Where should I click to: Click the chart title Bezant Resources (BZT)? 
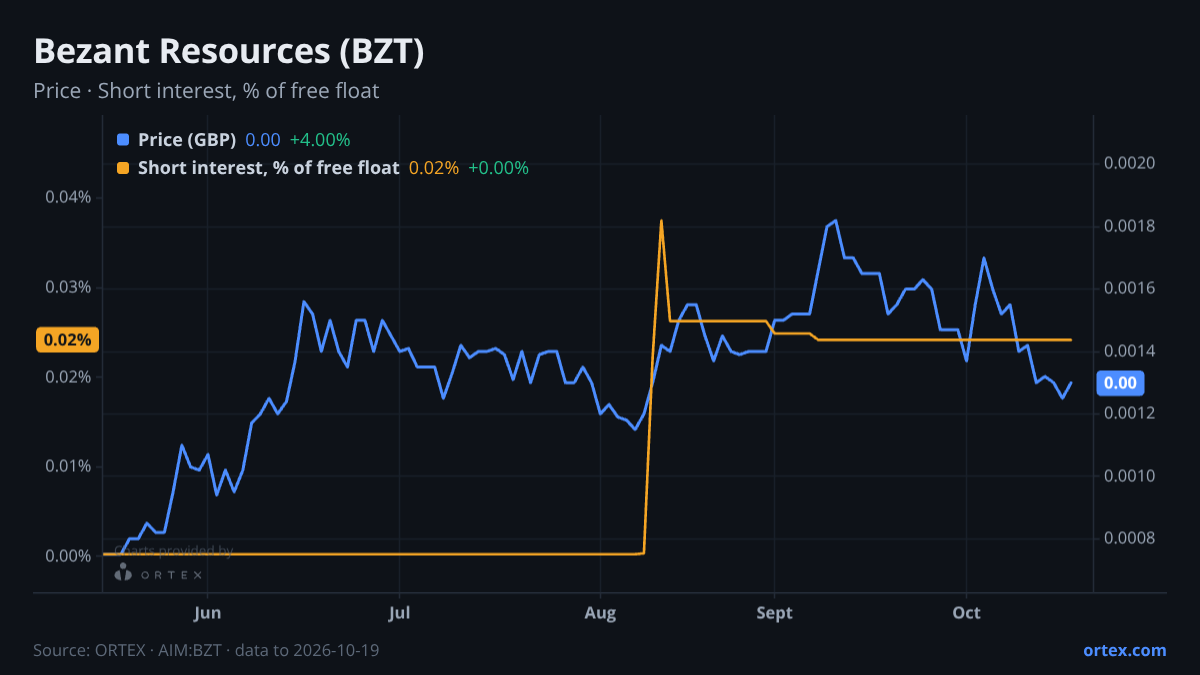click(229, 52)
